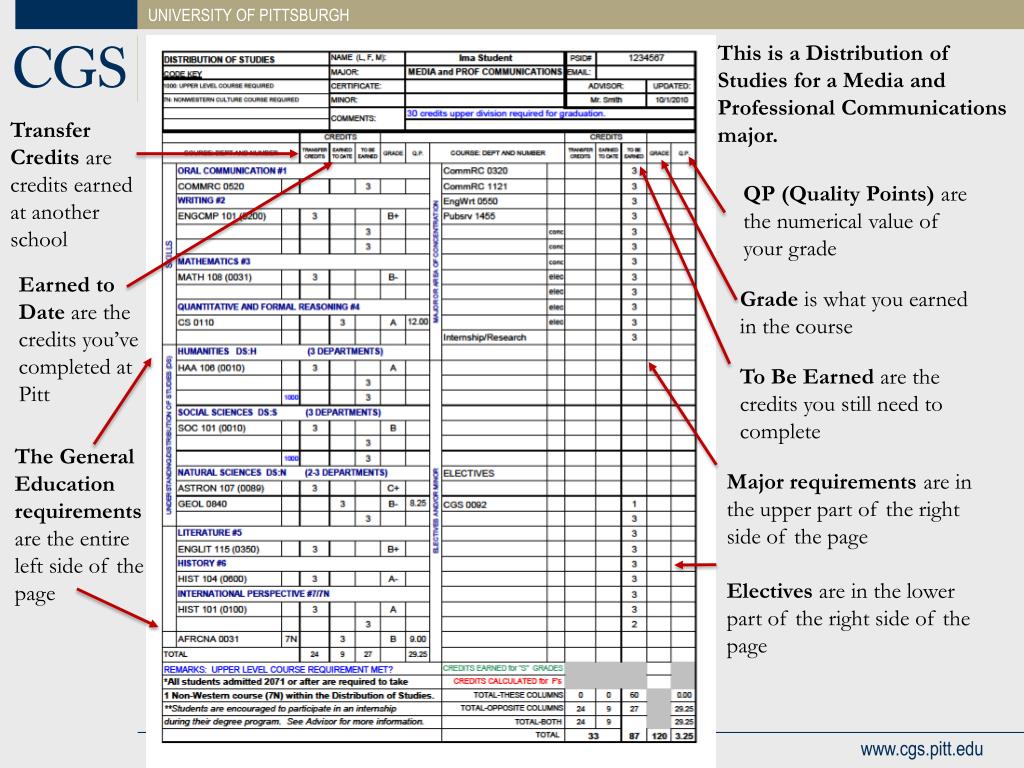The height and width of the screenshot is (768, 1024).
Task: Click the 'Electives are in the lower' note
Action: coord(848,618)
